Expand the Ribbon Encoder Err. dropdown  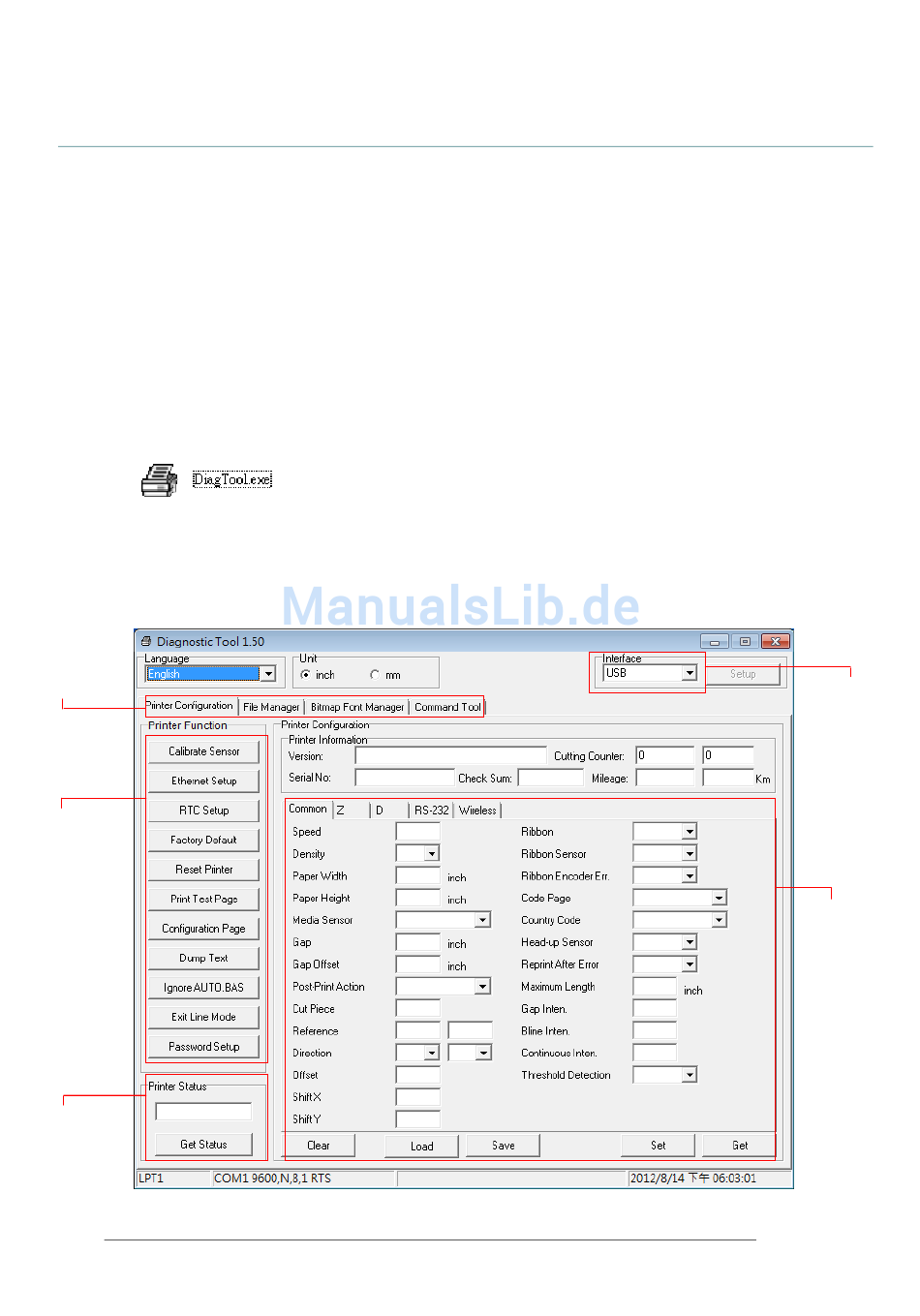[x=690, y=875]
